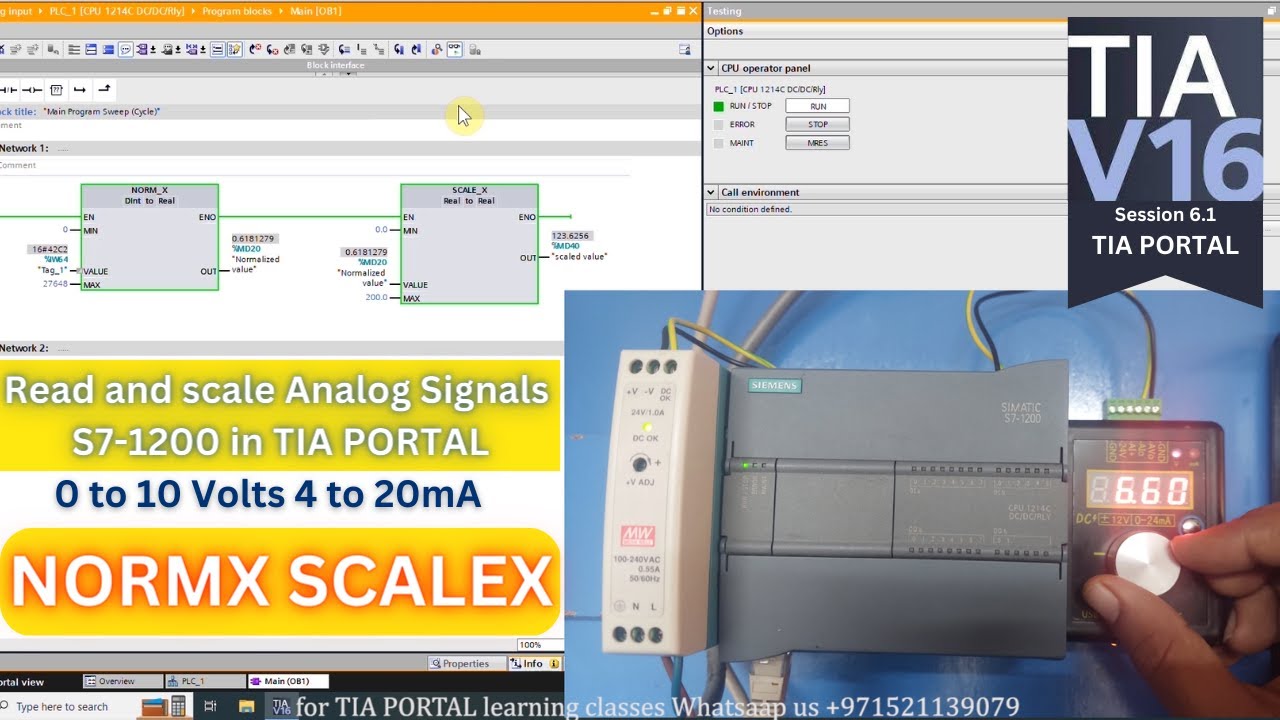This screenshot has height=720, width=1280.
Task: Click the Testing pane title
Action: tap(724, 11)
